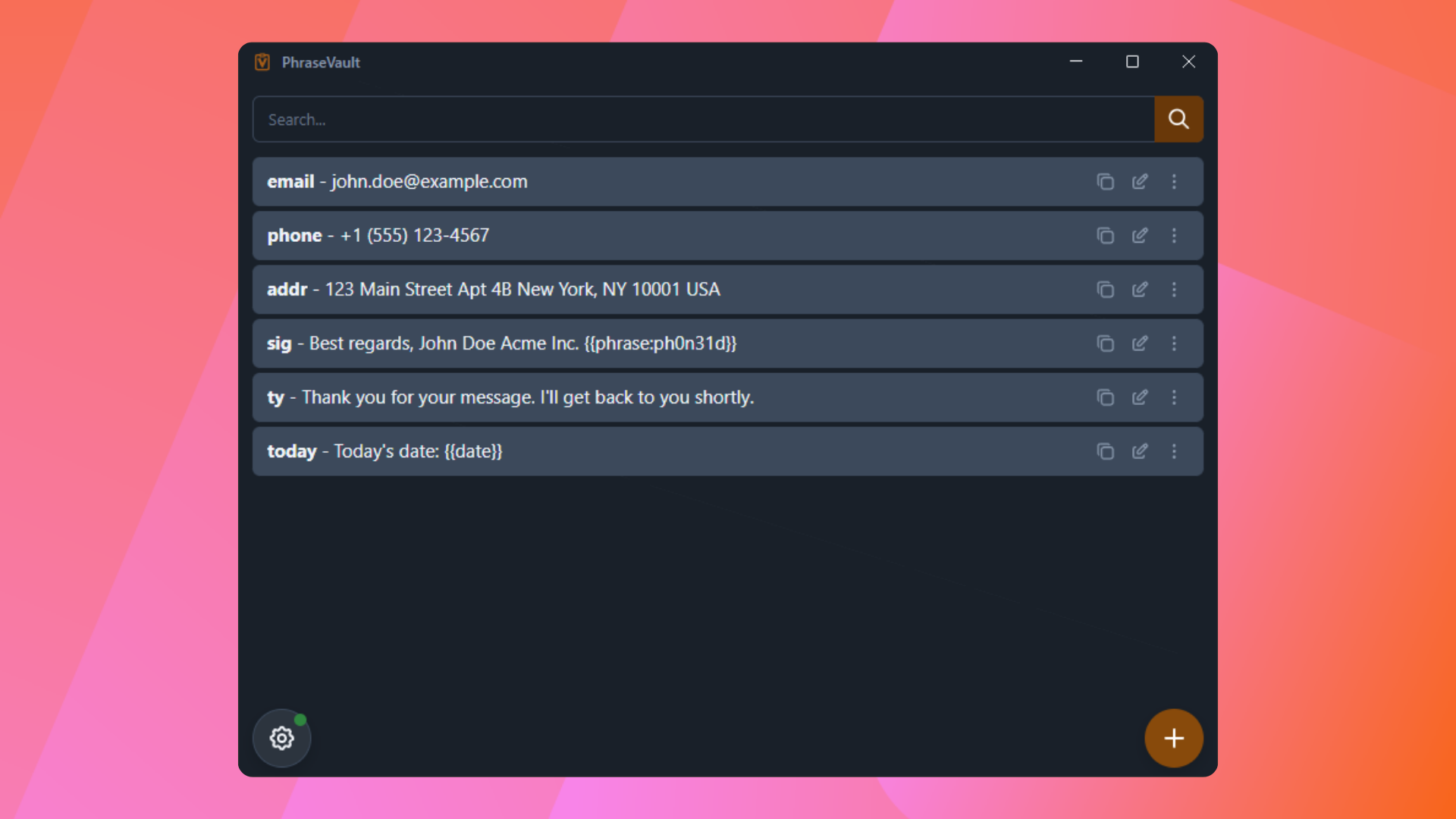Image resolution: width=1456 pixels, height=819 pixels.
Task: Open the settings gear menu
Action: point(281,738)
